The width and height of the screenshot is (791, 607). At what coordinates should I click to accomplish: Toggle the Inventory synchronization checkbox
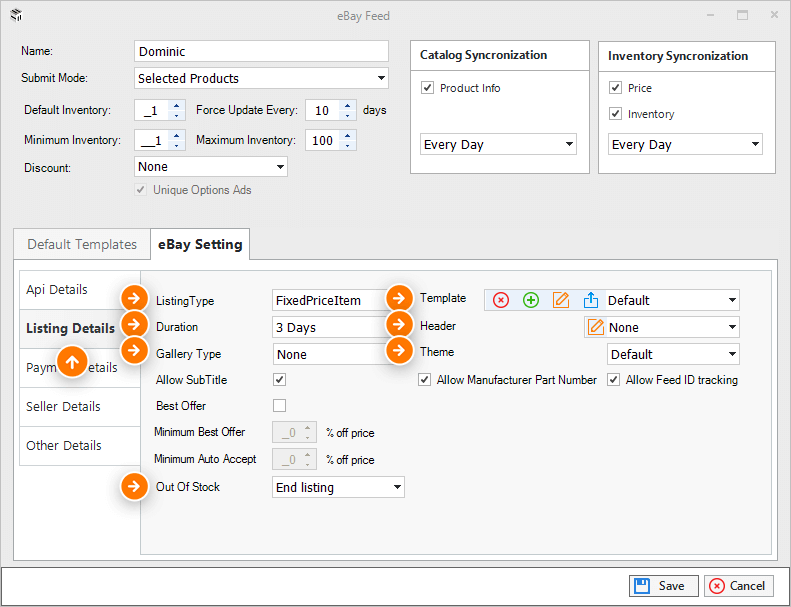(615, 114)
